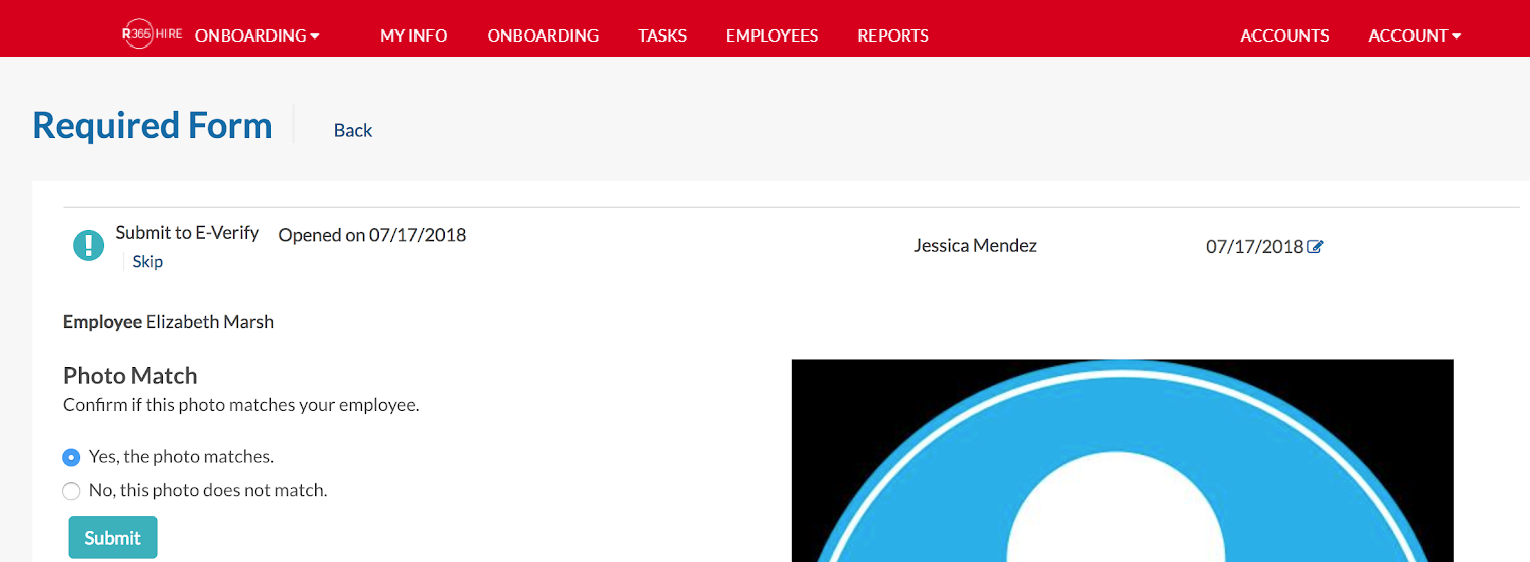Image resolution: width=1530 pixels, height=562 pixels.
Task: Expand the ACCOUNT dropdown menu
Action: [1415, 36]
